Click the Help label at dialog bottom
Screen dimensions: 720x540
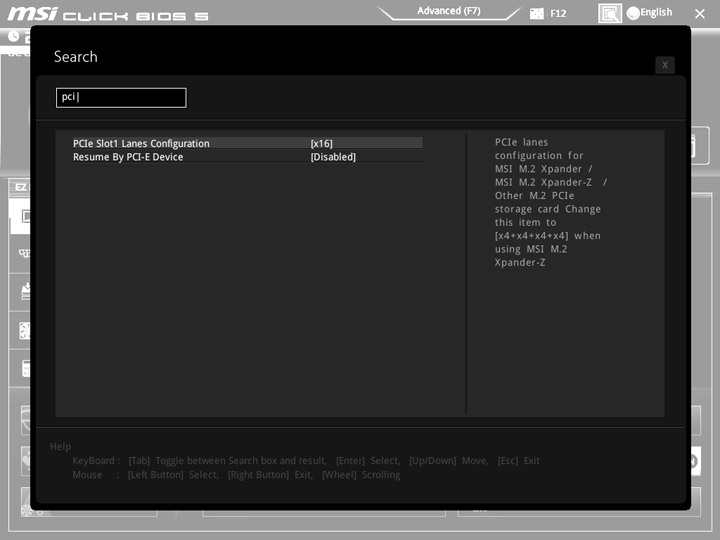click(x=61, y=446)
